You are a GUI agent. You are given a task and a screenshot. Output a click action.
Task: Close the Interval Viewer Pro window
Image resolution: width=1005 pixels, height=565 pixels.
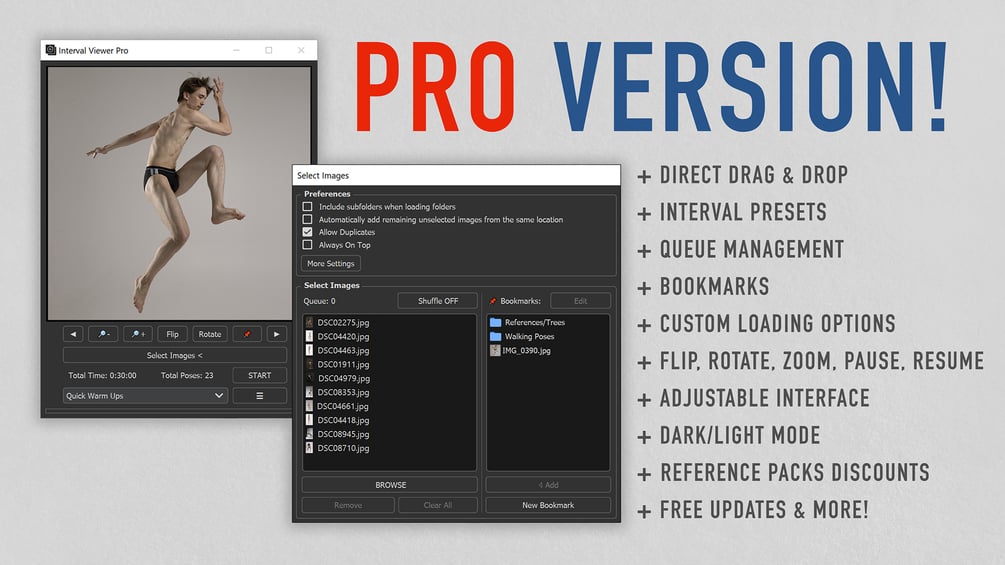point(301,50)
